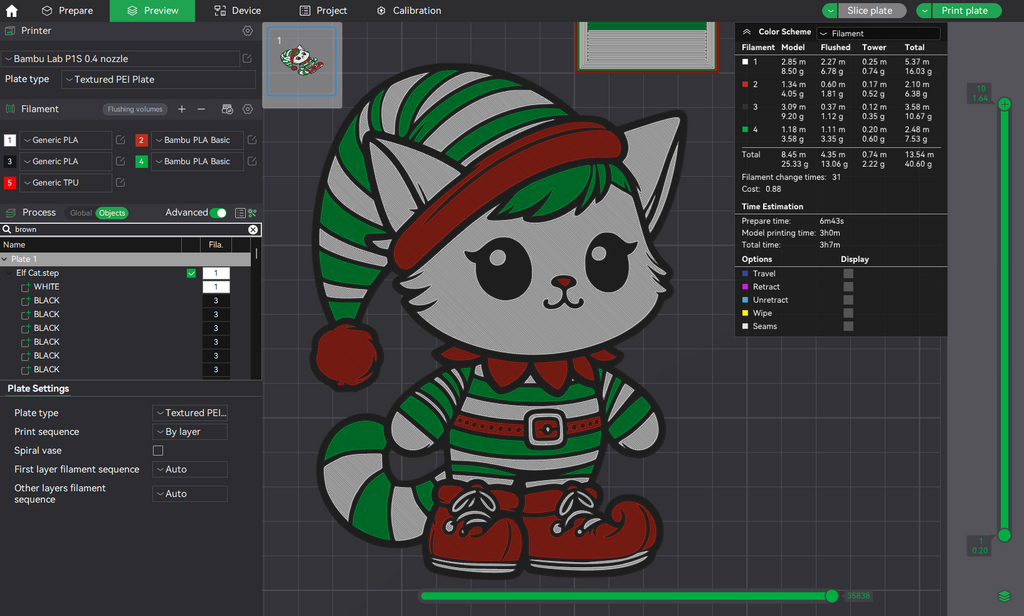Toggle the Elf Cat.step printable checkbox
Image resolution: width=1024 pixels, height=616 pixels.
pyautogui.click(x=191, y=273)
